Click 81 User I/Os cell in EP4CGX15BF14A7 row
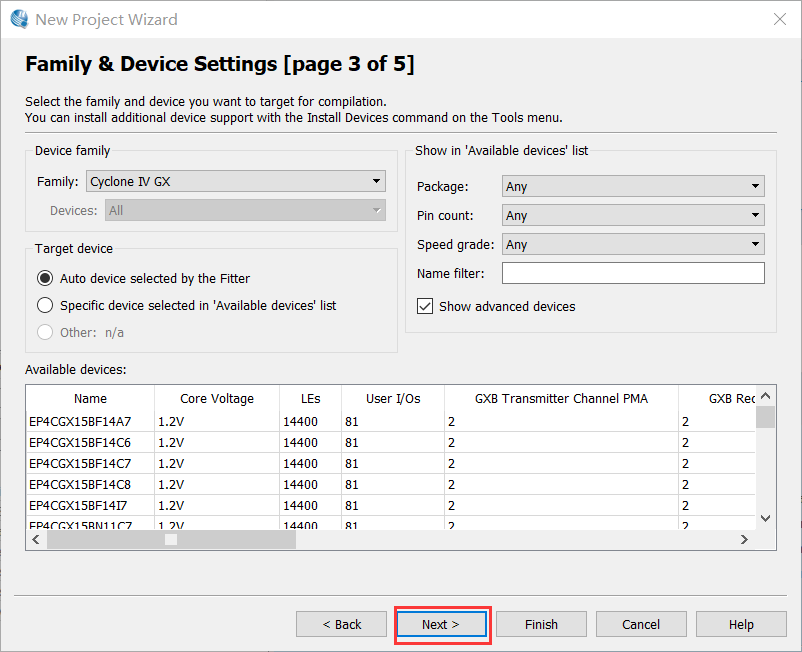The height and width of the screenshot is (652, 802). (x=393, y=422)
